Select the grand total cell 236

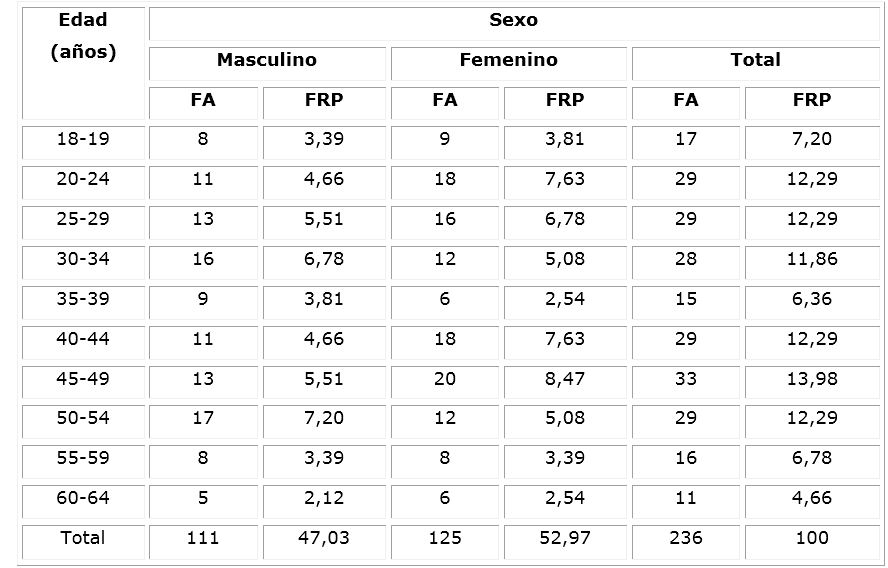pyautogui.click(x=686, y=538)
